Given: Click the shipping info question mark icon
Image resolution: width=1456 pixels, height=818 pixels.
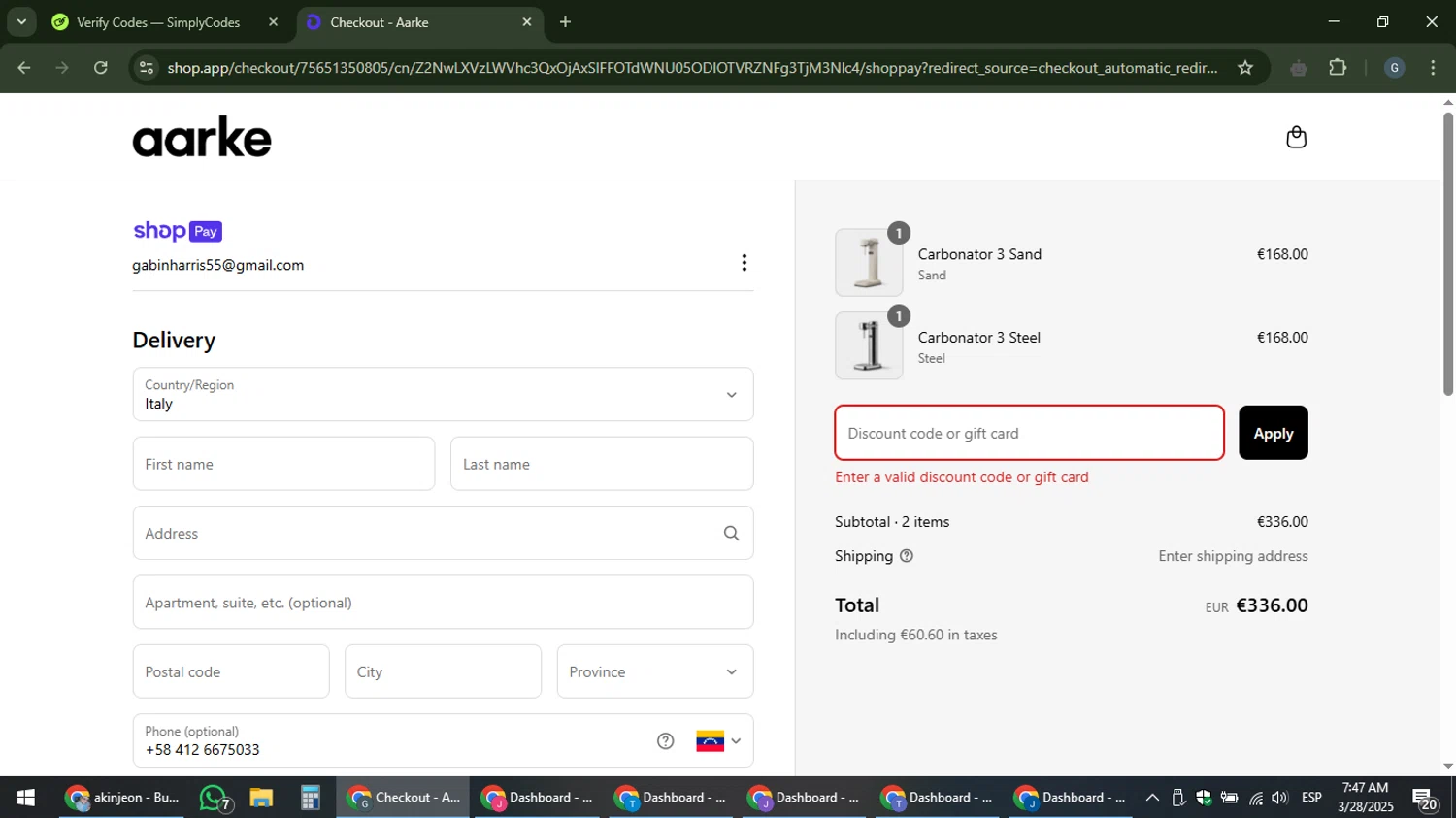Looking at the screenshot, I should click(x=907, y=556).
